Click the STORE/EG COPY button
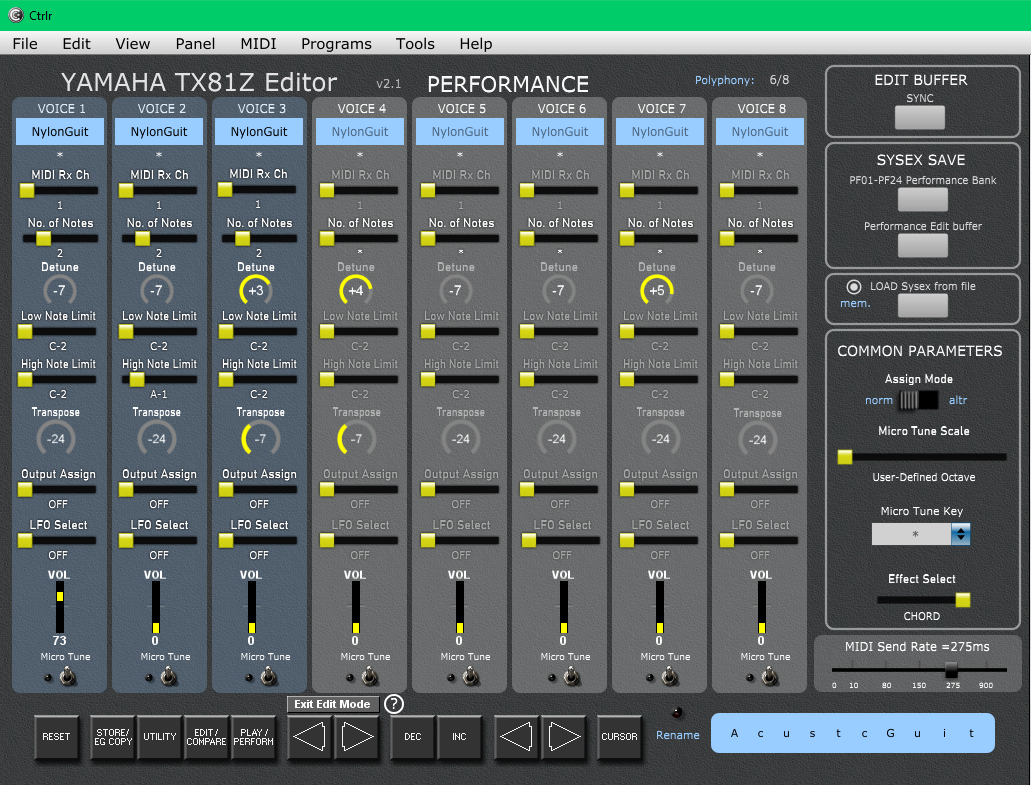Image resolution: width=1031 pixels, height=785 pixels. (113, 737)
